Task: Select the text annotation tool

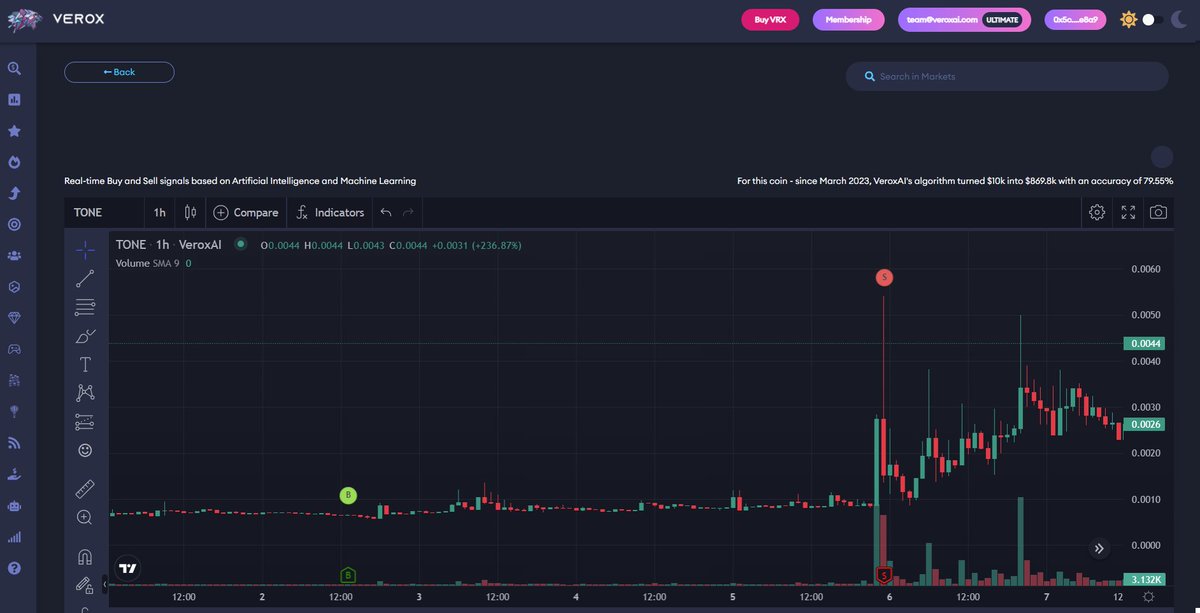Action: pos(85,364)
